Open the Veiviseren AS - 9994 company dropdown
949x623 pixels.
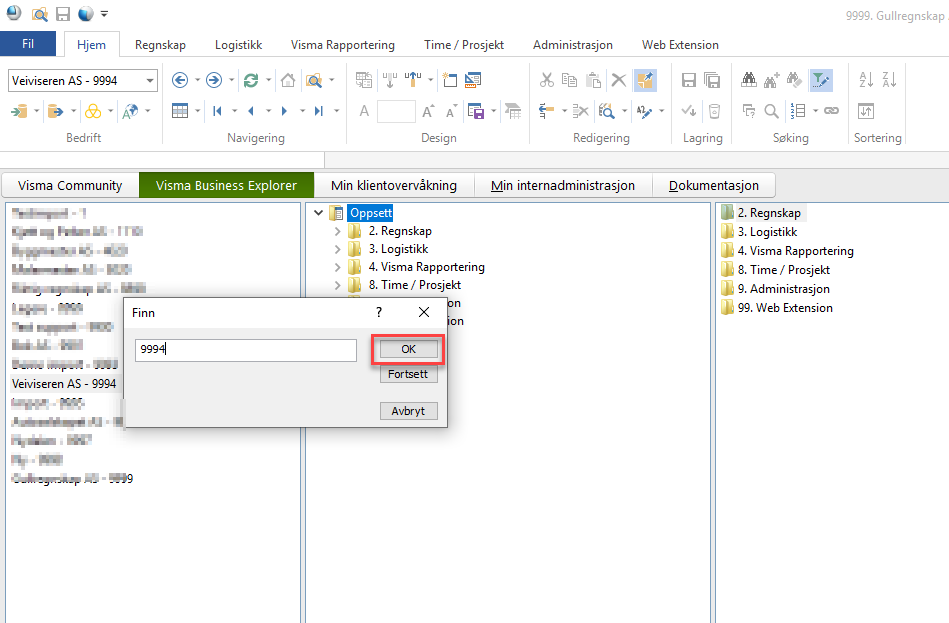click(x=150, y=81)
